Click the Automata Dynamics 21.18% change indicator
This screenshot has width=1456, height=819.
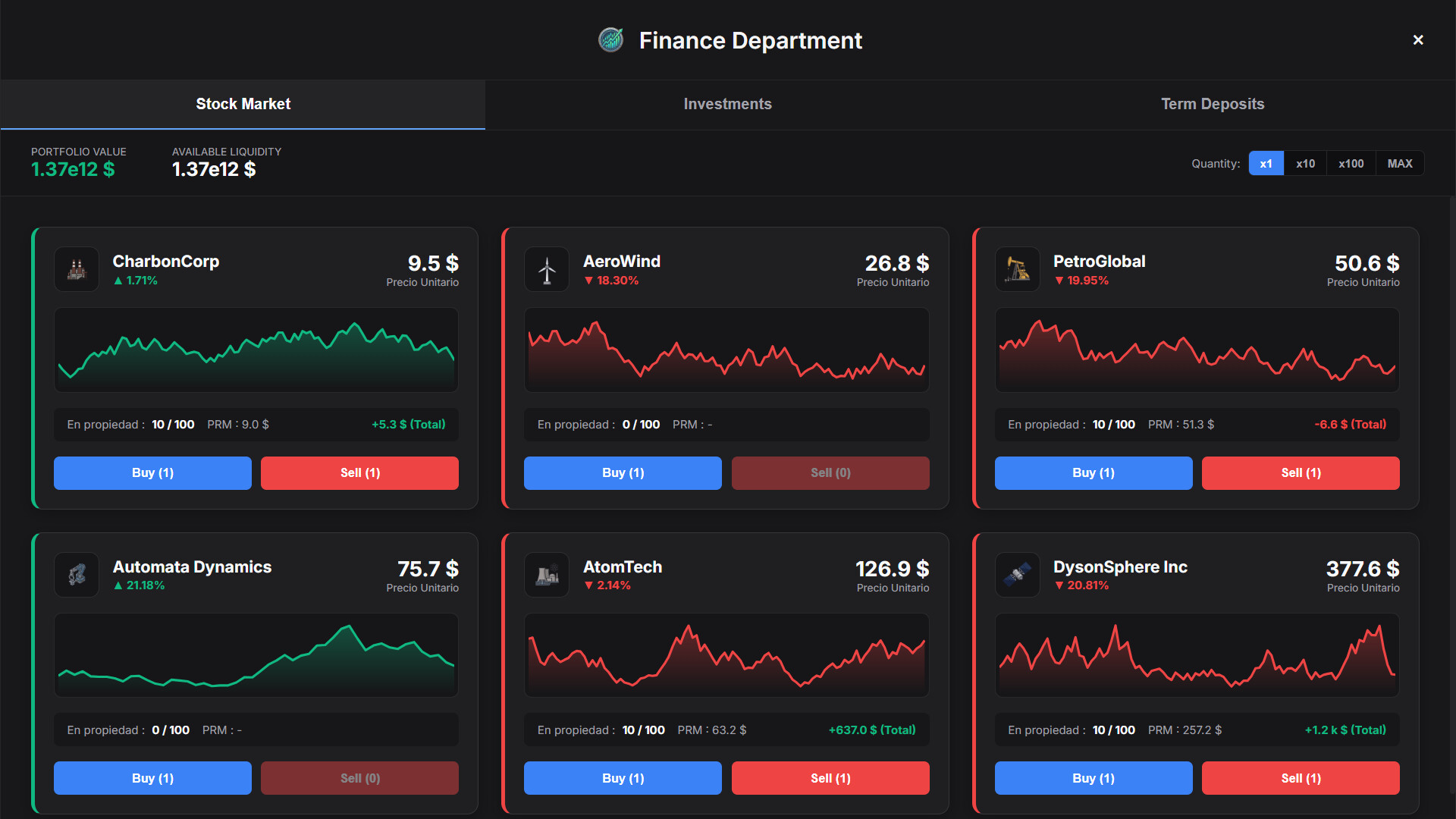click(x=140, y=585)
